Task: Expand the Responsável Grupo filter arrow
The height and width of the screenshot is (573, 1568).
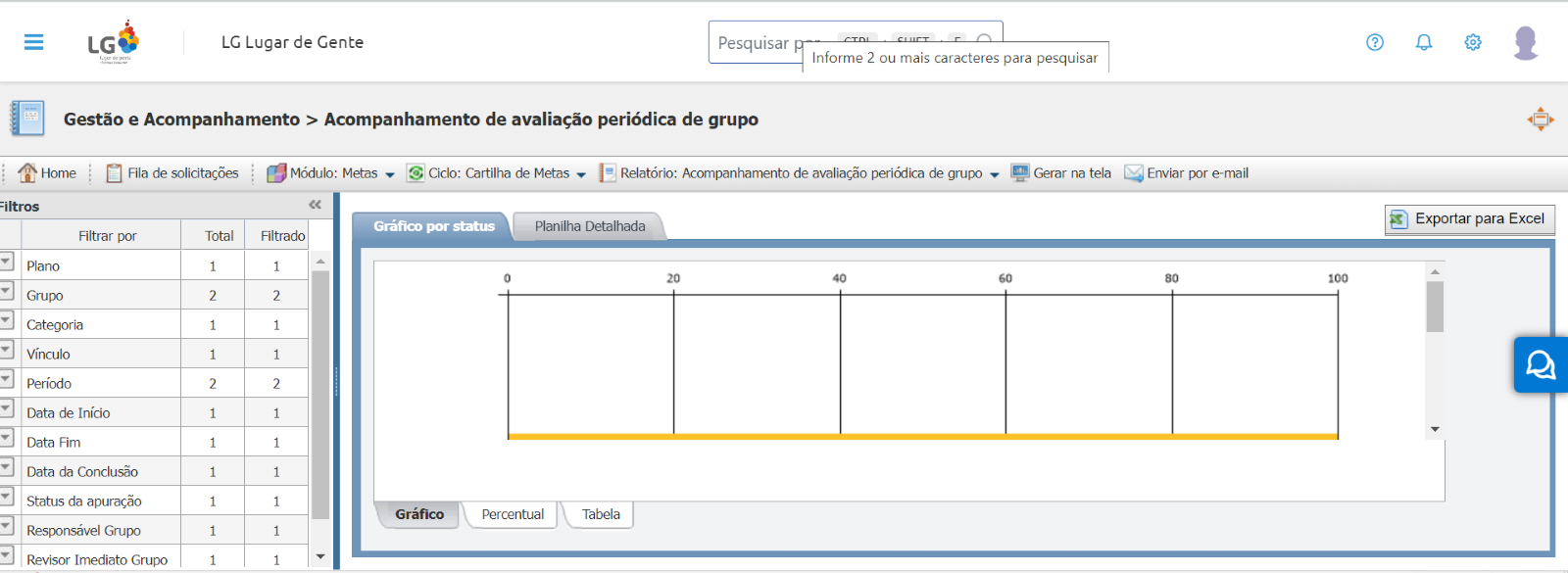Action: coord(6,526)
